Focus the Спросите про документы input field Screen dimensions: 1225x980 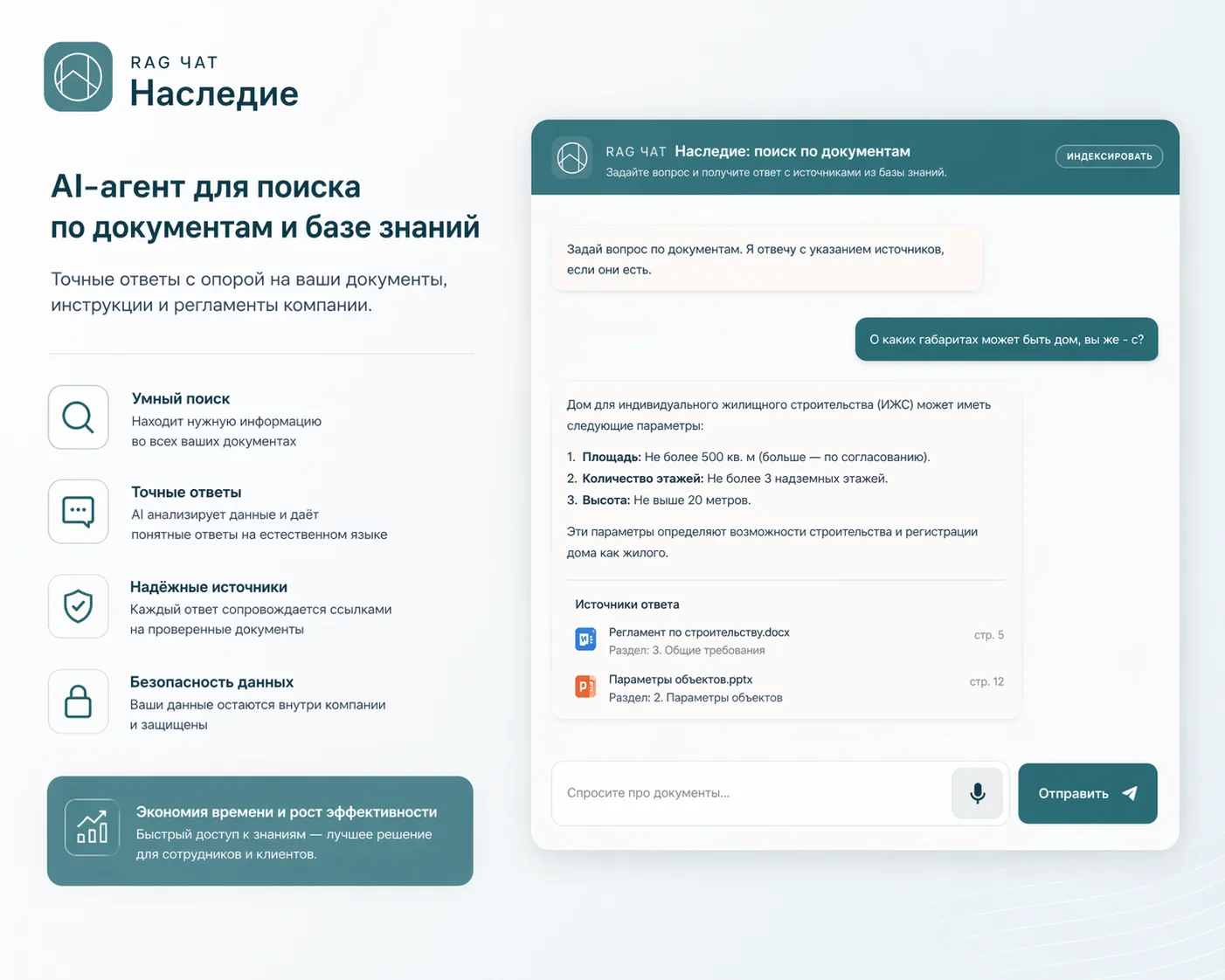(x=751, y=793)
